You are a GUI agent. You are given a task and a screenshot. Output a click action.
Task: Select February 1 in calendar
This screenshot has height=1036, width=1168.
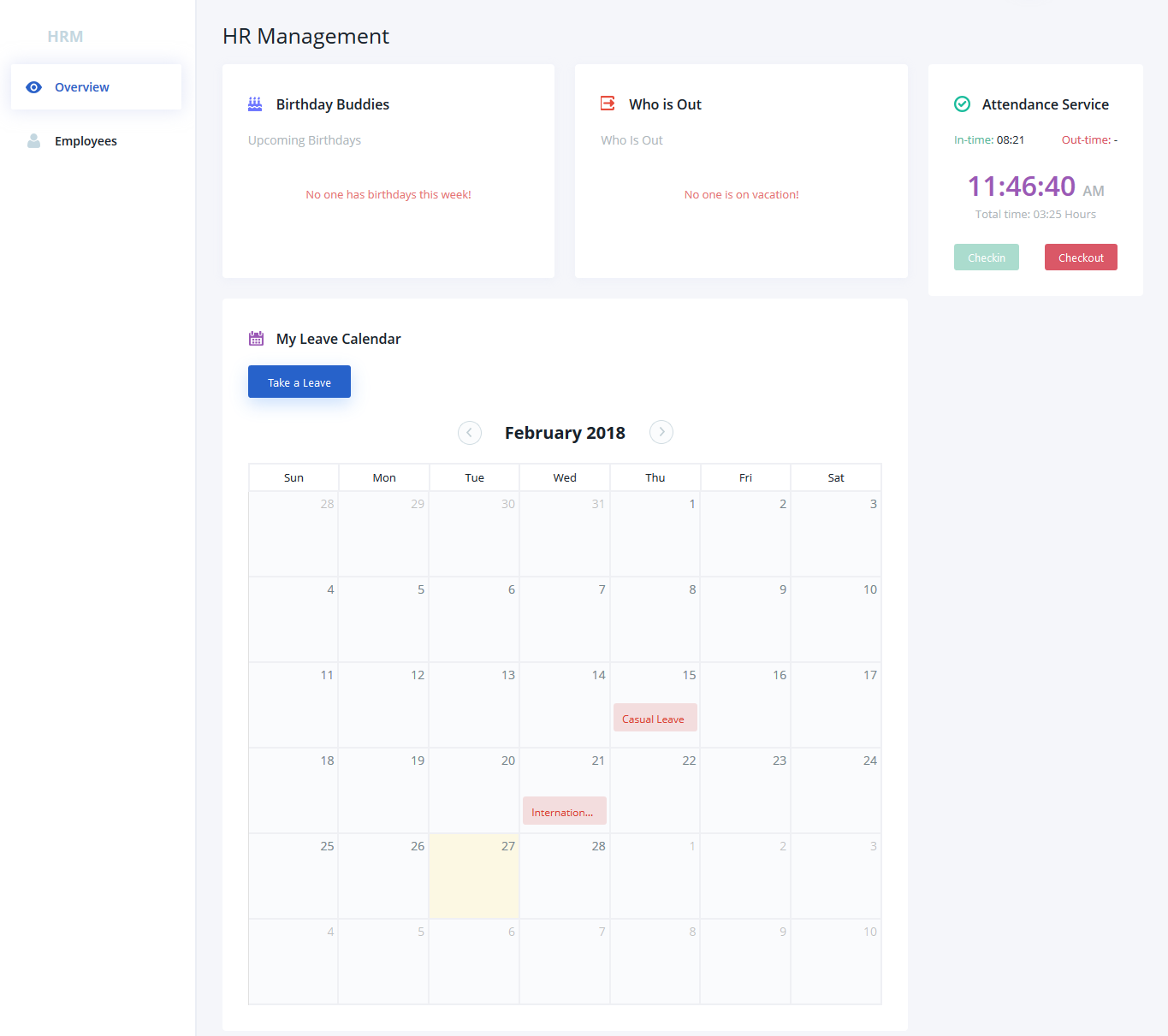click(655, 534)
